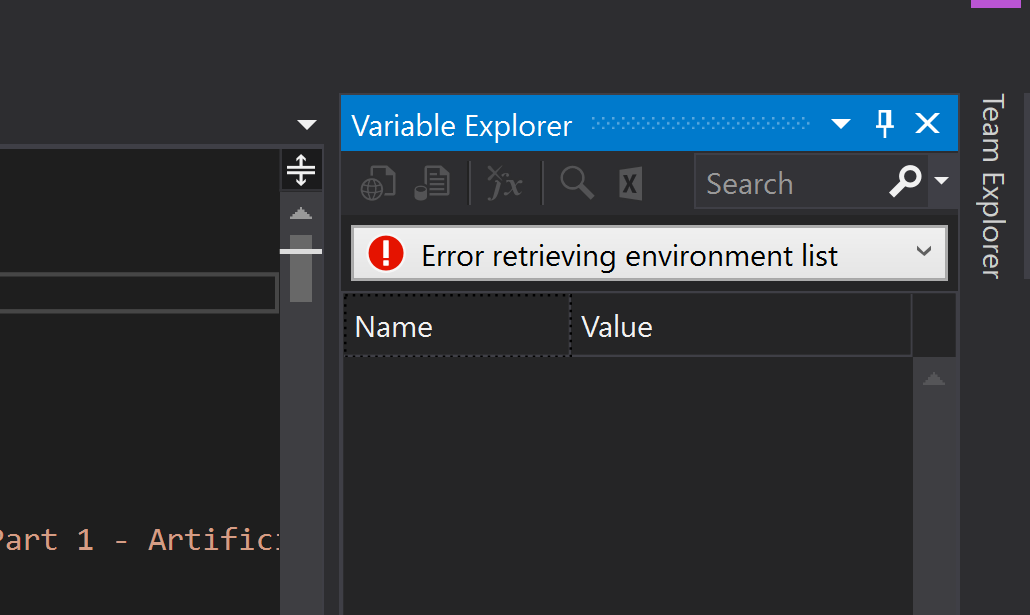Expand the search options dropdown arrow
The image size is (1030, 615).
pos(941,181)
